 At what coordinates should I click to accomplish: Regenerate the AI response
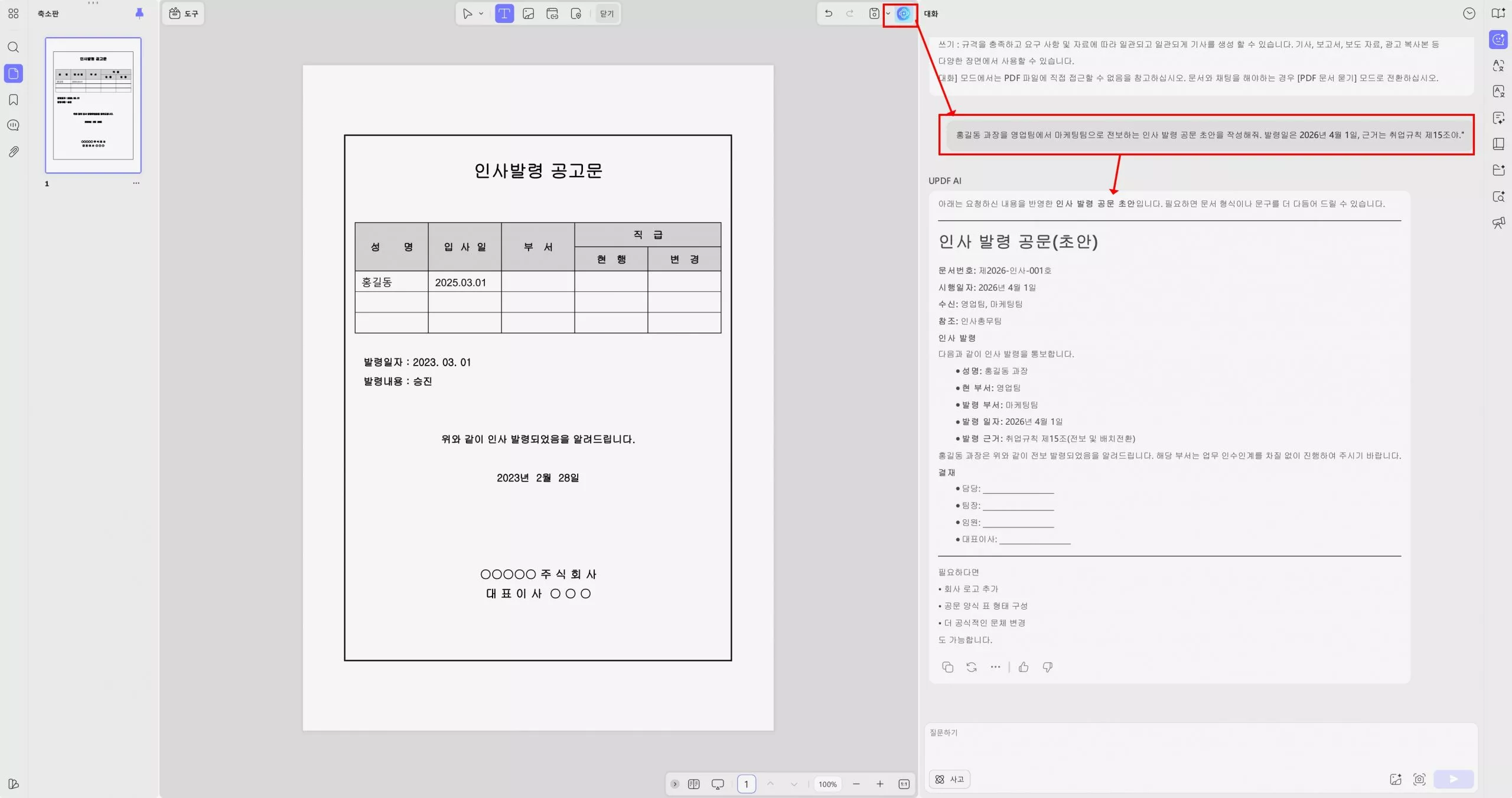(x=971, y=667)
